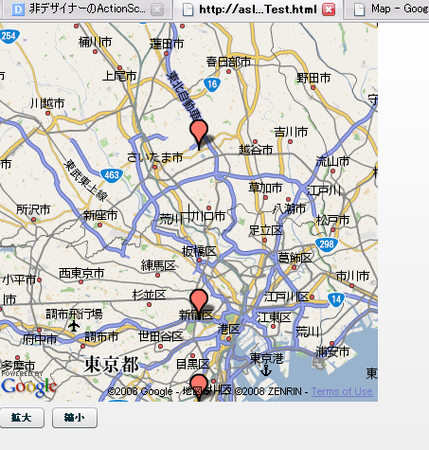Click the 府中市 label on the map
This screenshot has width=429, height=450.
(x=39, y=340)
